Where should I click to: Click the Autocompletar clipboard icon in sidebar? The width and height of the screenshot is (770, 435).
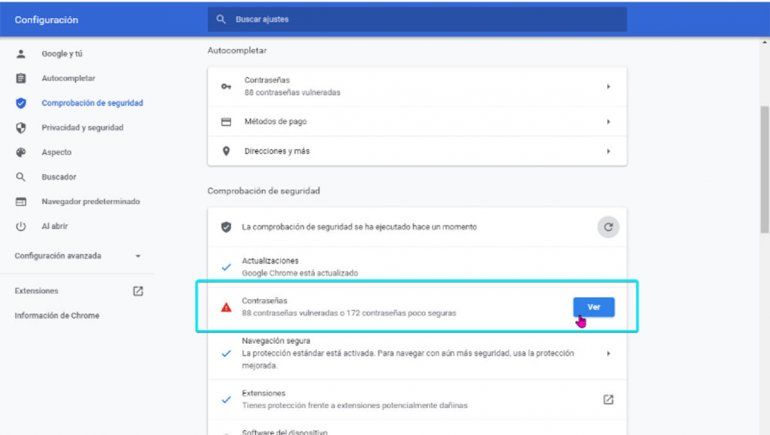click(21, 78)
